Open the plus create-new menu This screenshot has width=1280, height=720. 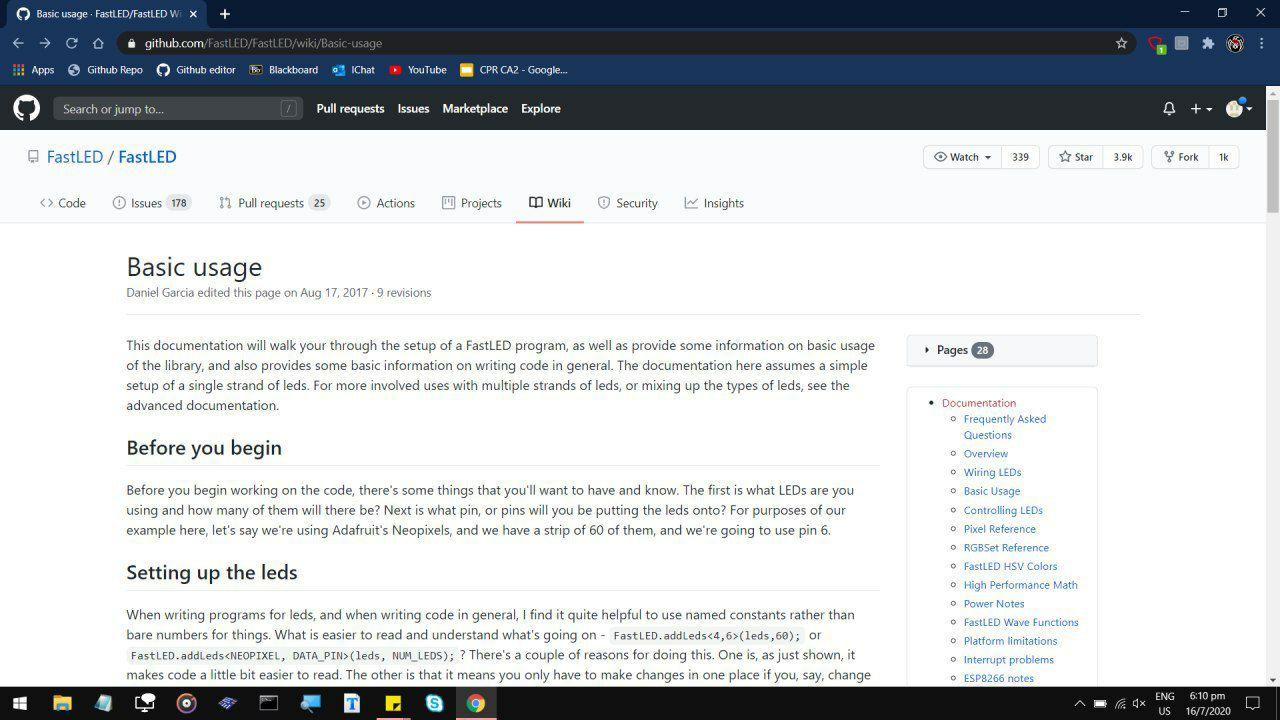1201,108
